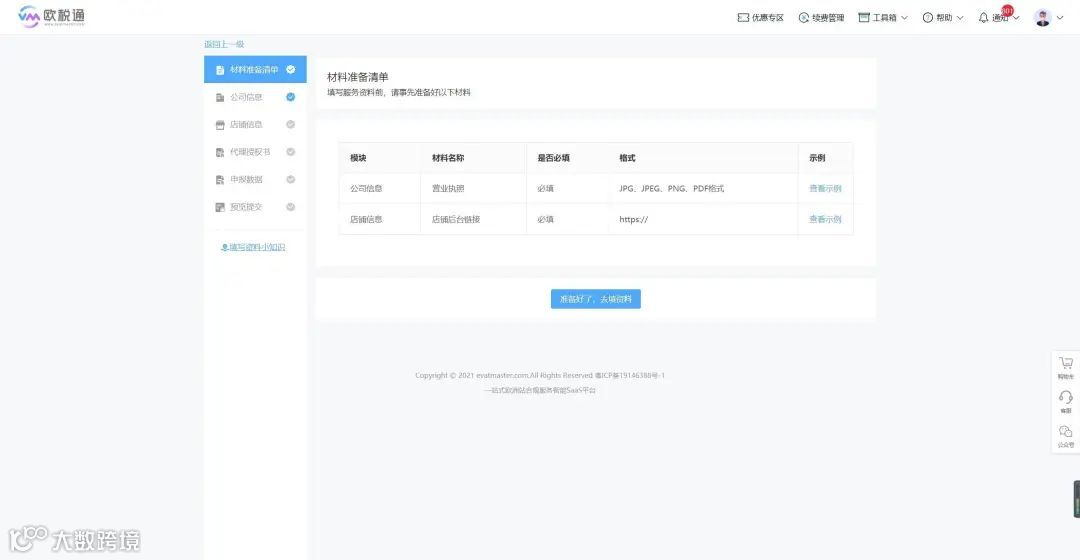Click the Copyright 2021 footer text

539,375
